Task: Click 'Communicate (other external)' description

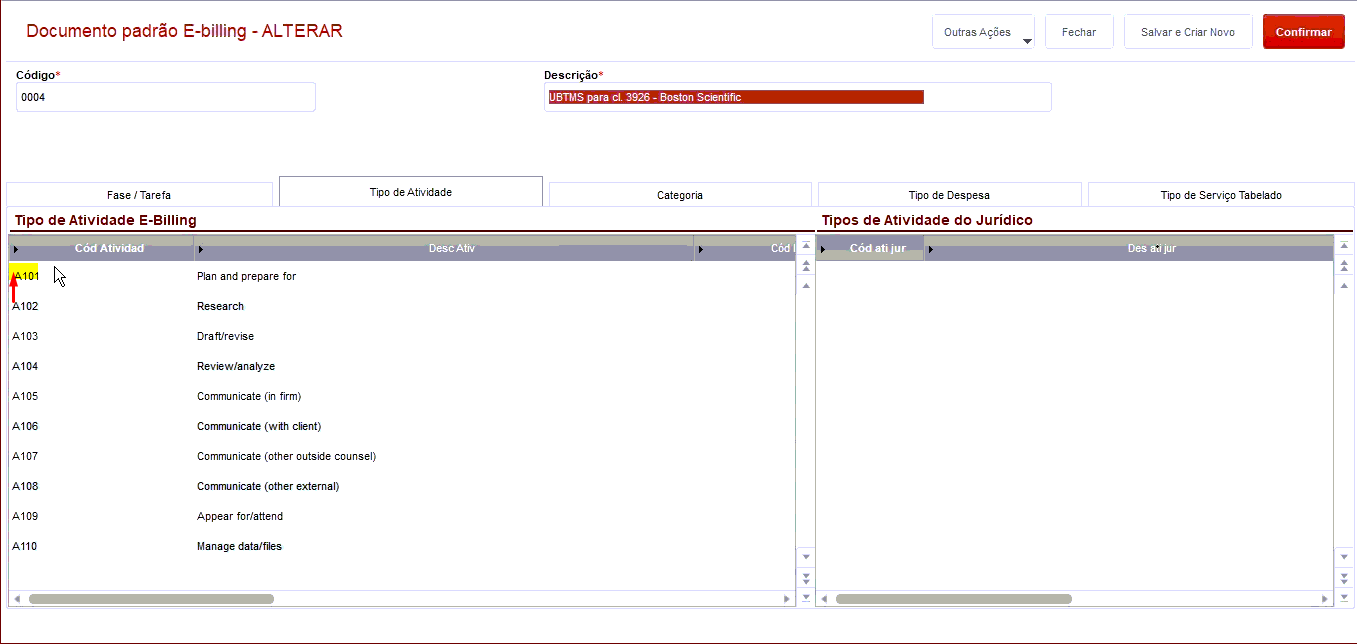Action: click(x=268, y=486)
